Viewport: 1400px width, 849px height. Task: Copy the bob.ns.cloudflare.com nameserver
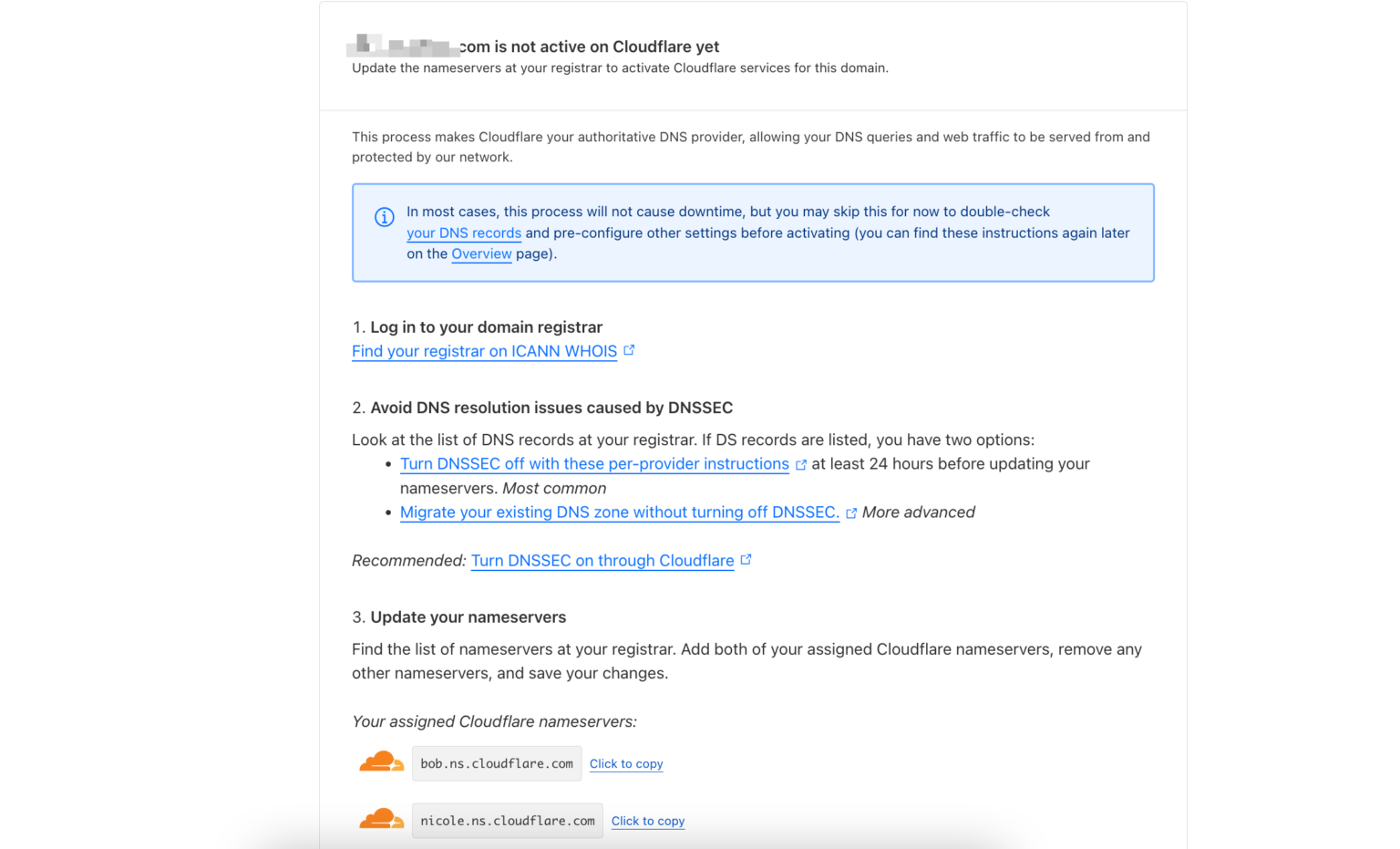pyautogui.click(x=626, y=763)
